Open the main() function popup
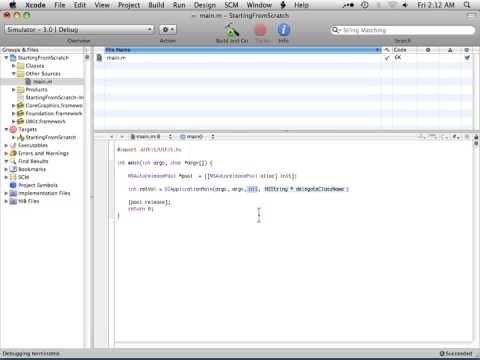Viewport: 480px width, 360px height. (x=197, y=137)
